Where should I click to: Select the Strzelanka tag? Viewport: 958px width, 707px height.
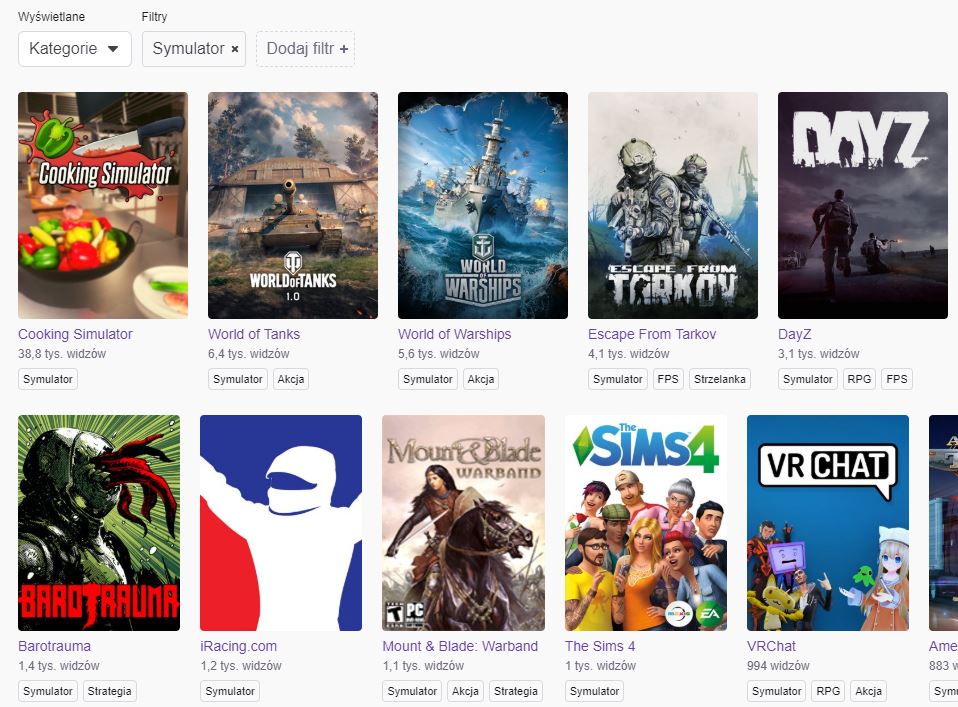(x=720, y=379)
